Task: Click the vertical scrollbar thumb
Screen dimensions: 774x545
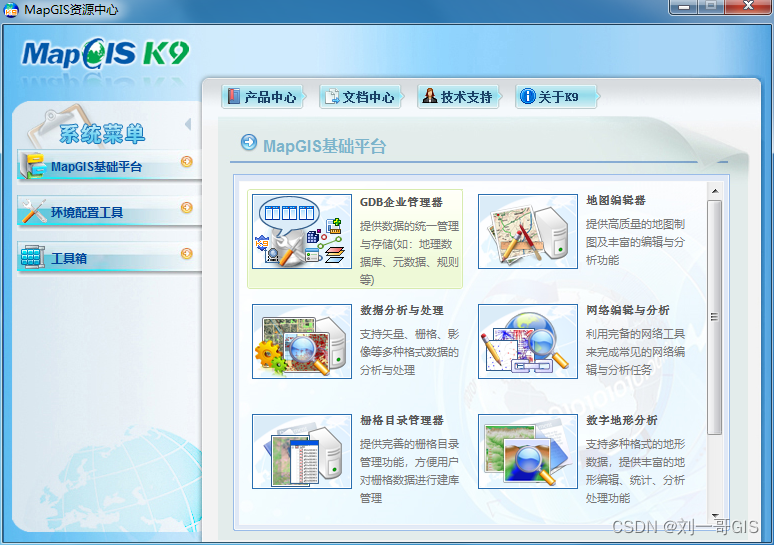Action: tap(714, 317)
